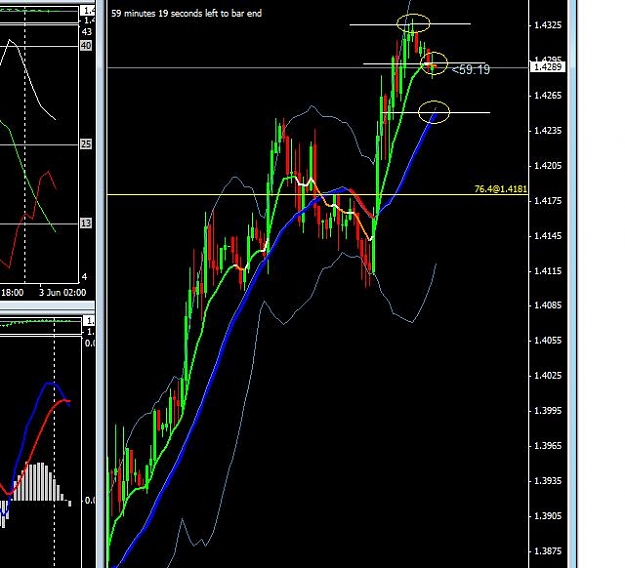Click the level 13 label in the upper-left indicator panel
625x568 pixels.
click(x=86, y=223)
